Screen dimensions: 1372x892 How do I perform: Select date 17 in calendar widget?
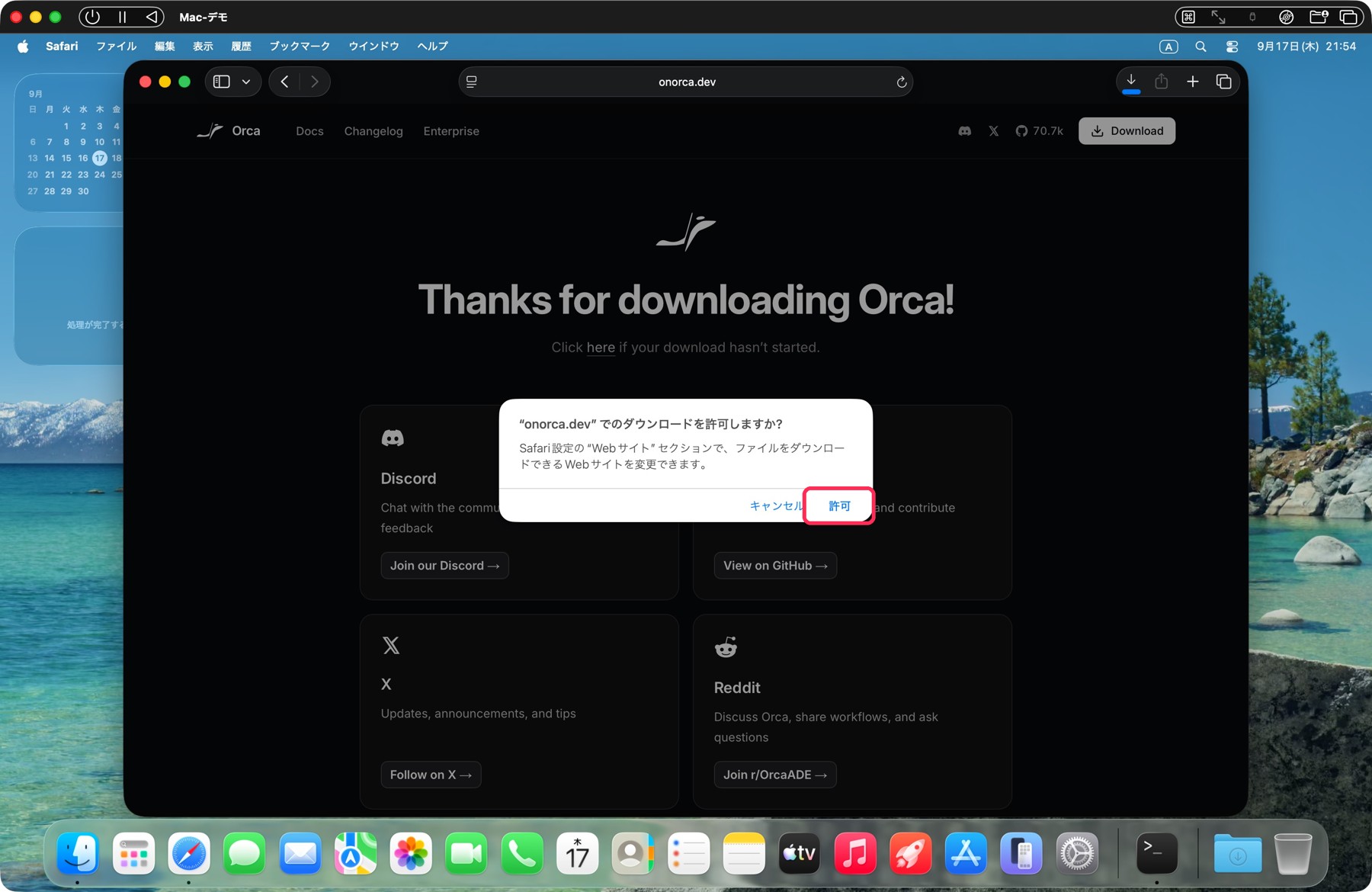point(100,158)
